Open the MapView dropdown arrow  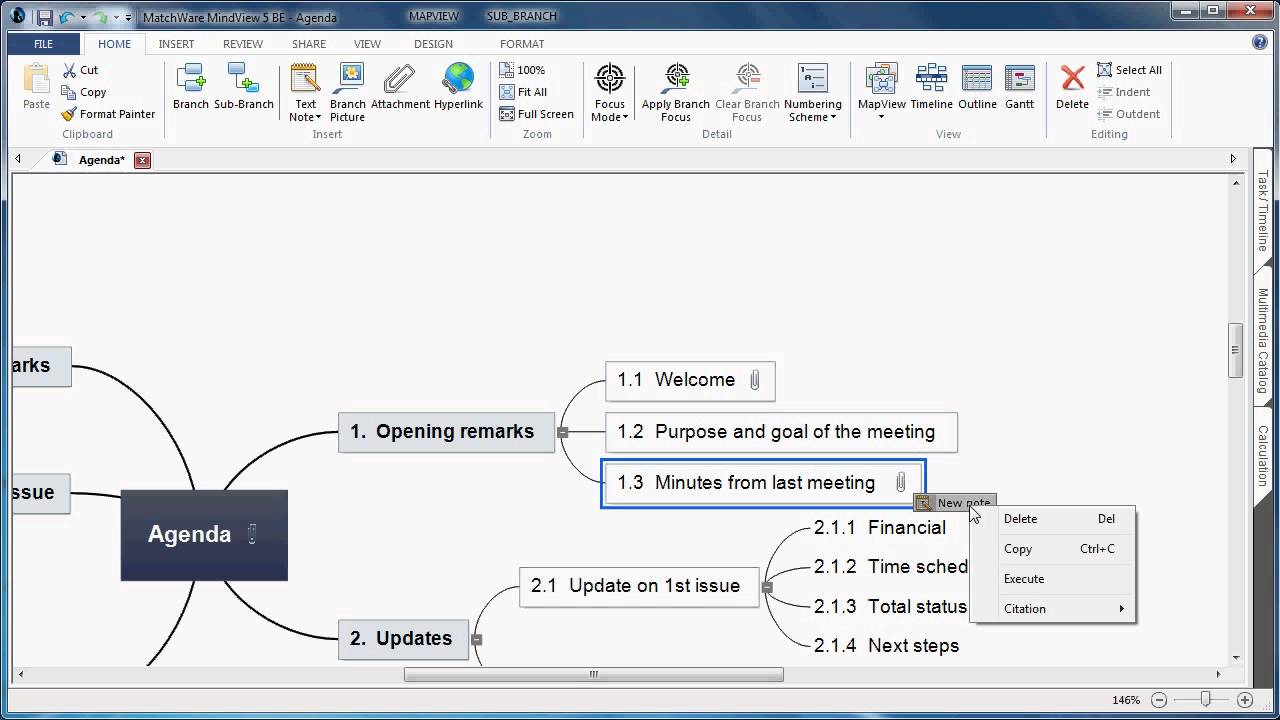coord(882,117)
